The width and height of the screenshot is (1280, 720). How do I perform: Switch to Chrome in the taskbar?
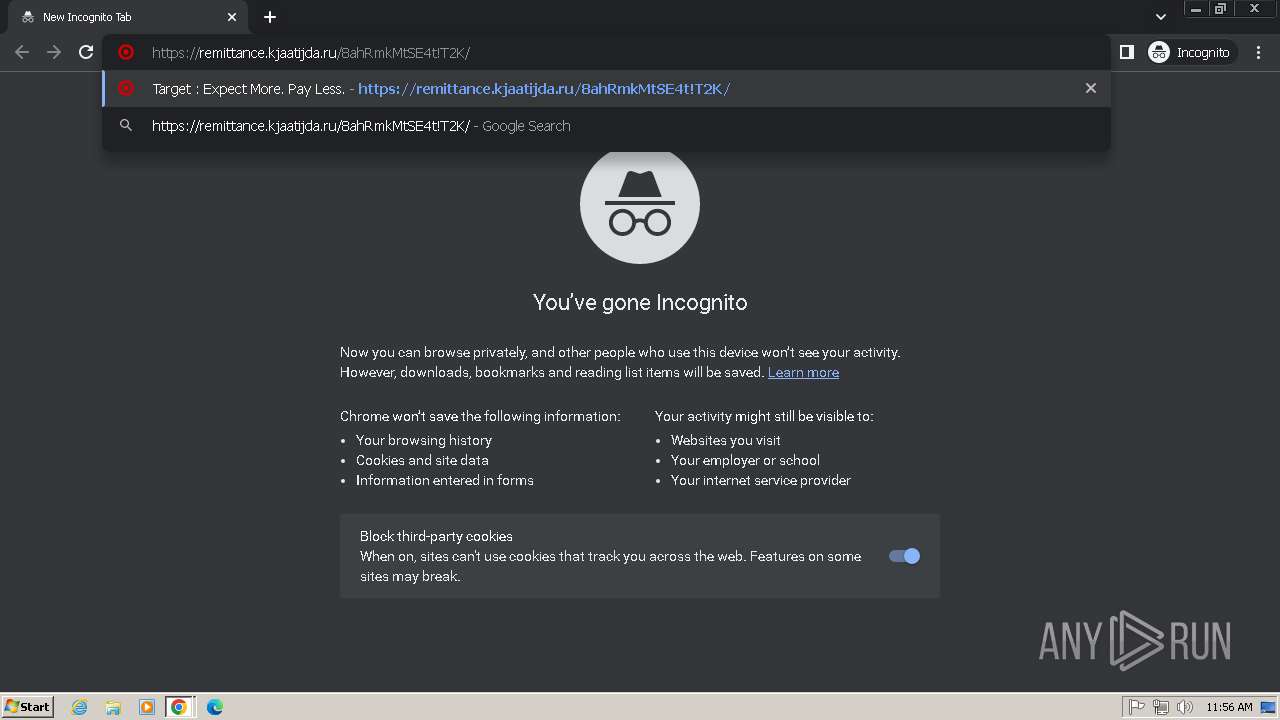[179, 707]
